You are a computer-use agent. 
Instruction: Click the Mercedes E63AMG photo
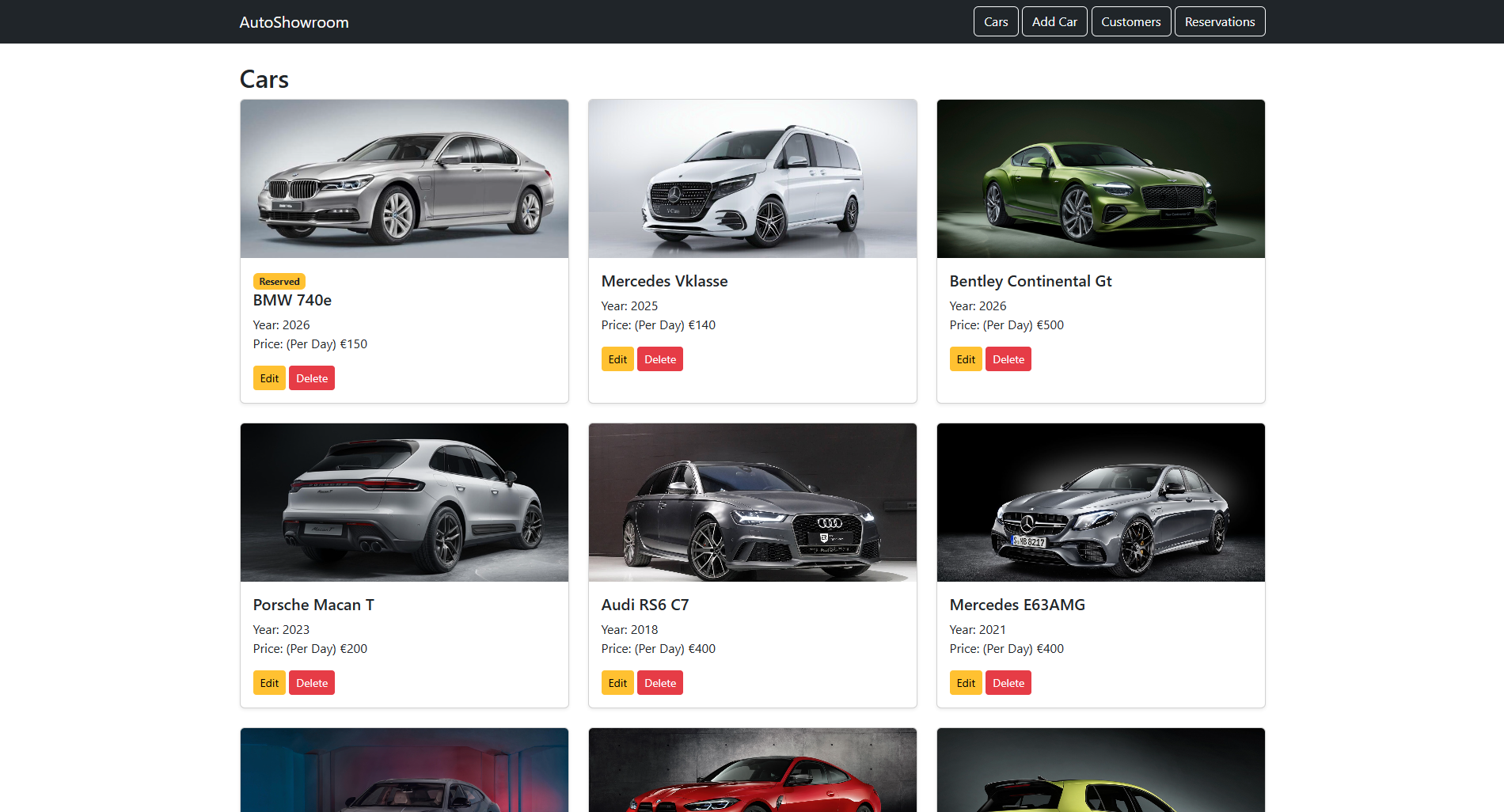tap(1101, 503)
